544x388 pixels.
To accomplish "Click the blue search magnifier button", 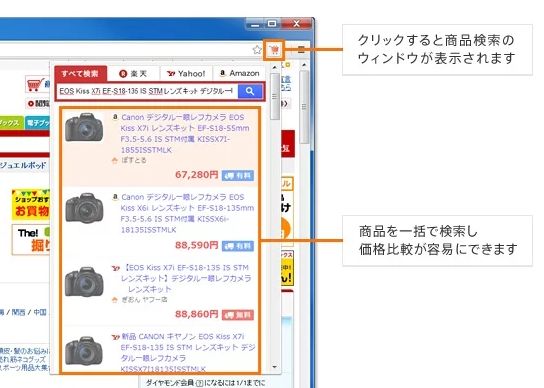I will pos(250,91).
